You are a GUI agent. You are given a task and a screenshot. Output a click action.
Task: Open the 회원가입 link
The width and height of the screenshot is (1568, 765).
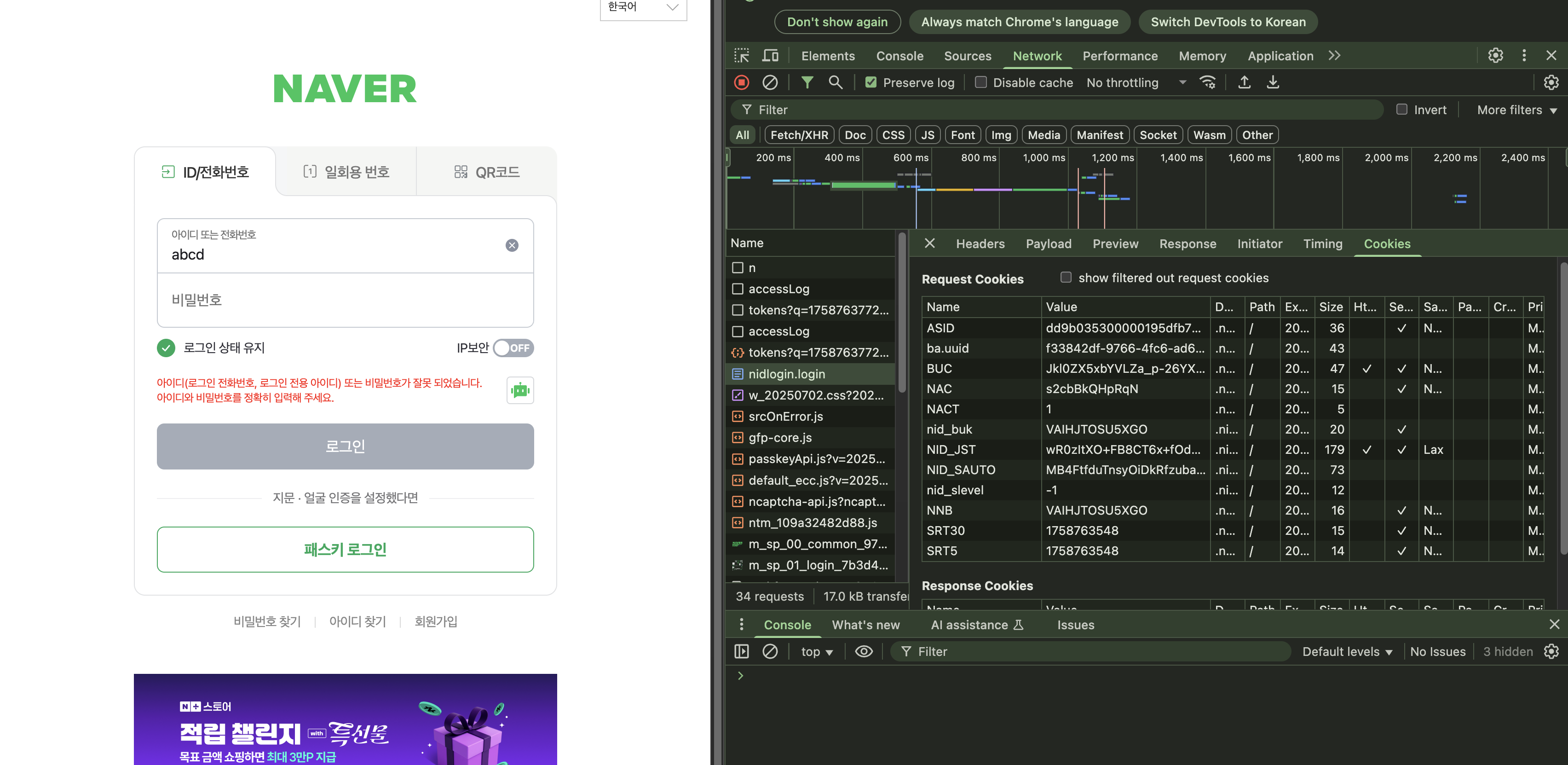436,621
